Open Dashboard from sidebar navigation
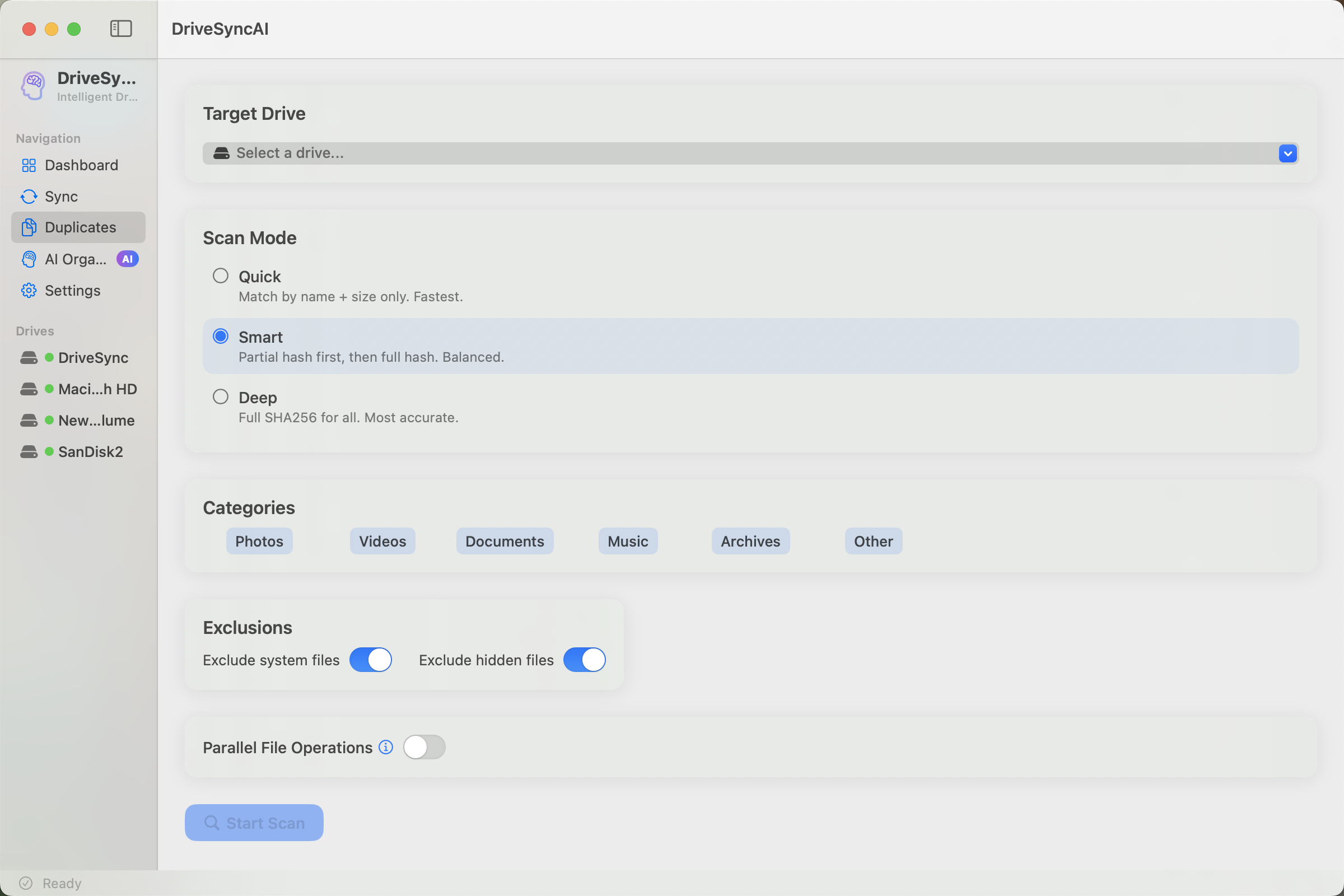The width and height of the screenshot is (1344, 896). point(81,165)
